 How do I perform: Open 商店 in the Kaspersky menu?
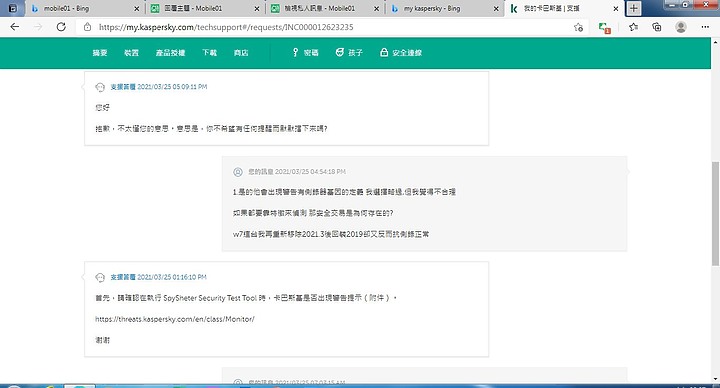[x=241, y=53]
